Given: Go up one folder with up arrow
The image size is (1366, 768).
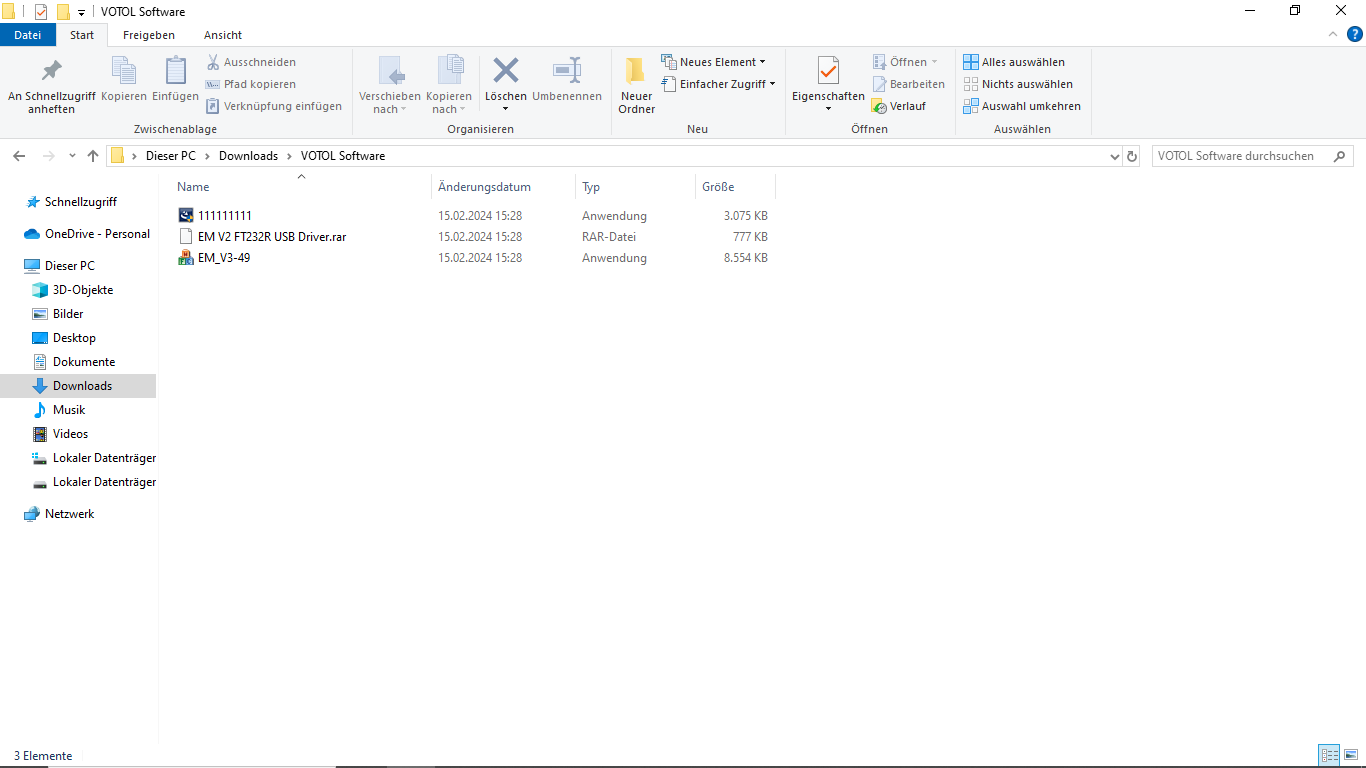Looking at the screenshot, I should [x=93, y=156].
